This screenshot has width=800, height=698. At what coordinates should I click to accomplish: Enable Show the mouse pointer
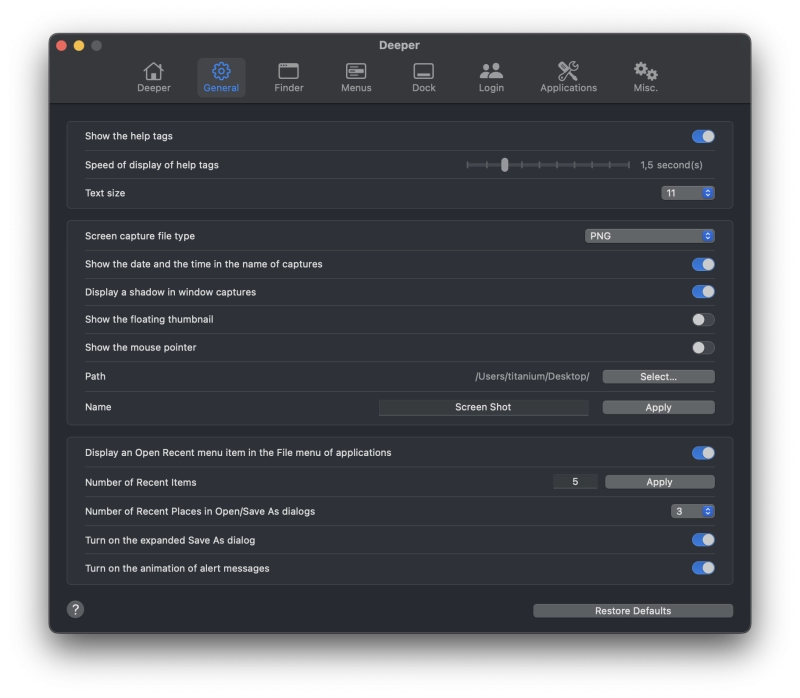pos(703,347)
